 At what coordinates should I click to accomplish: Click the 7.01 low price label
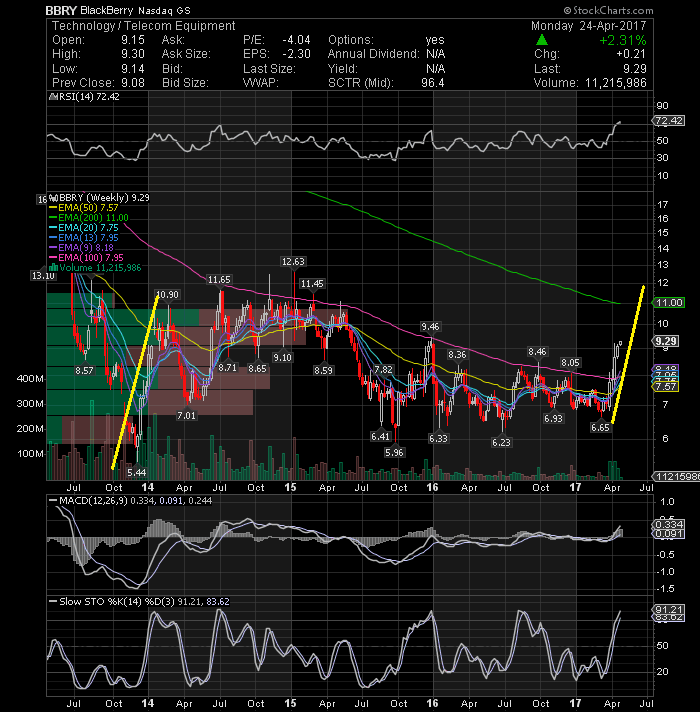pyautogui.click(x=186, y=415)
